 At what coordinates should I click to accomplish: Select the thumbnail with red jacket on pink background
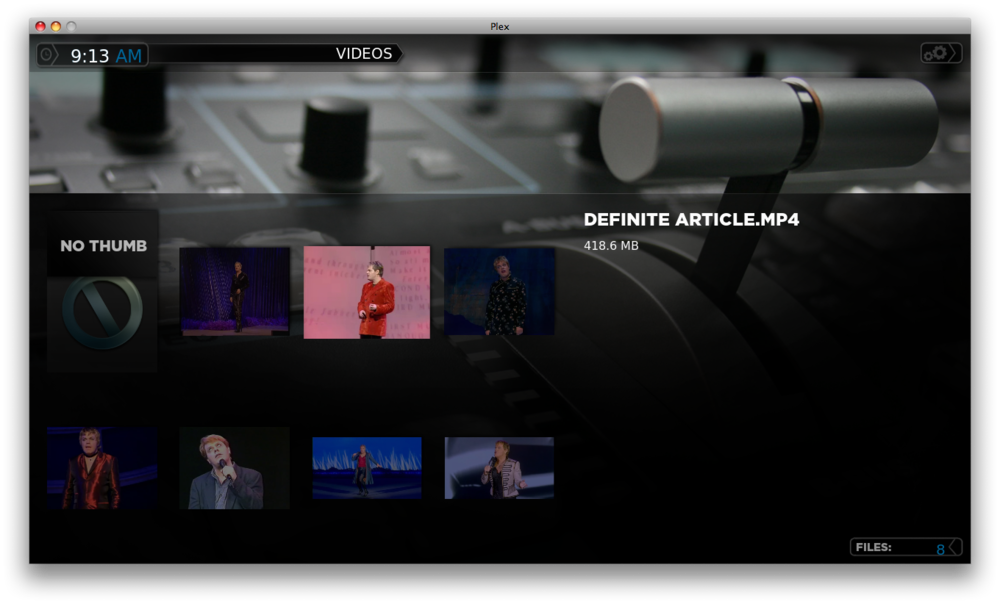(x=367, y=292)
